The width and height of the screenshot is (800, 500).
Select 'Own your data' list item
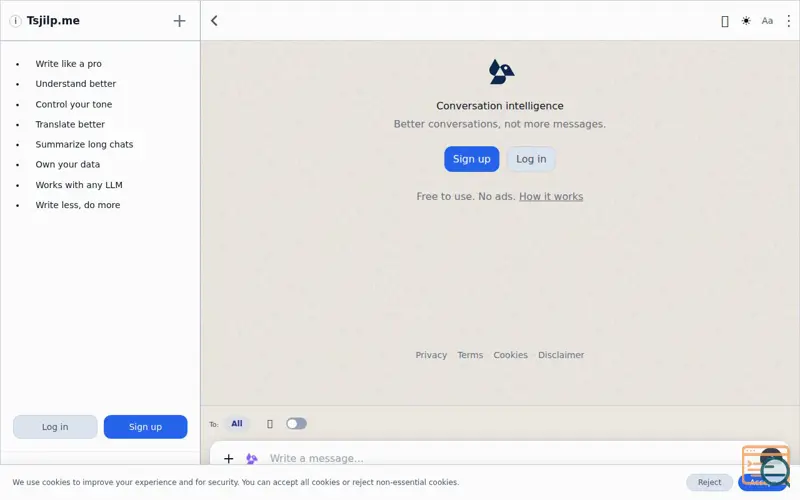(x=67, y=164)
